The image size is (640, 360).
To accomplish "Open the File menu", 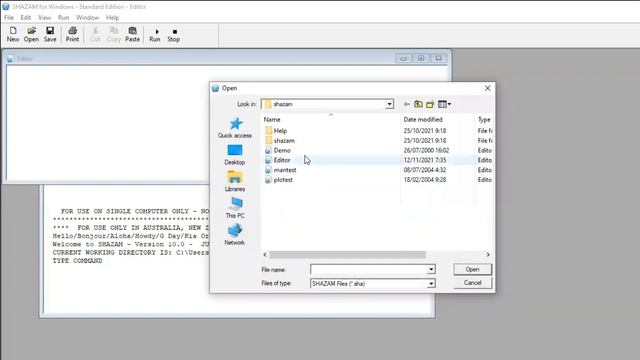I will 9,18.
